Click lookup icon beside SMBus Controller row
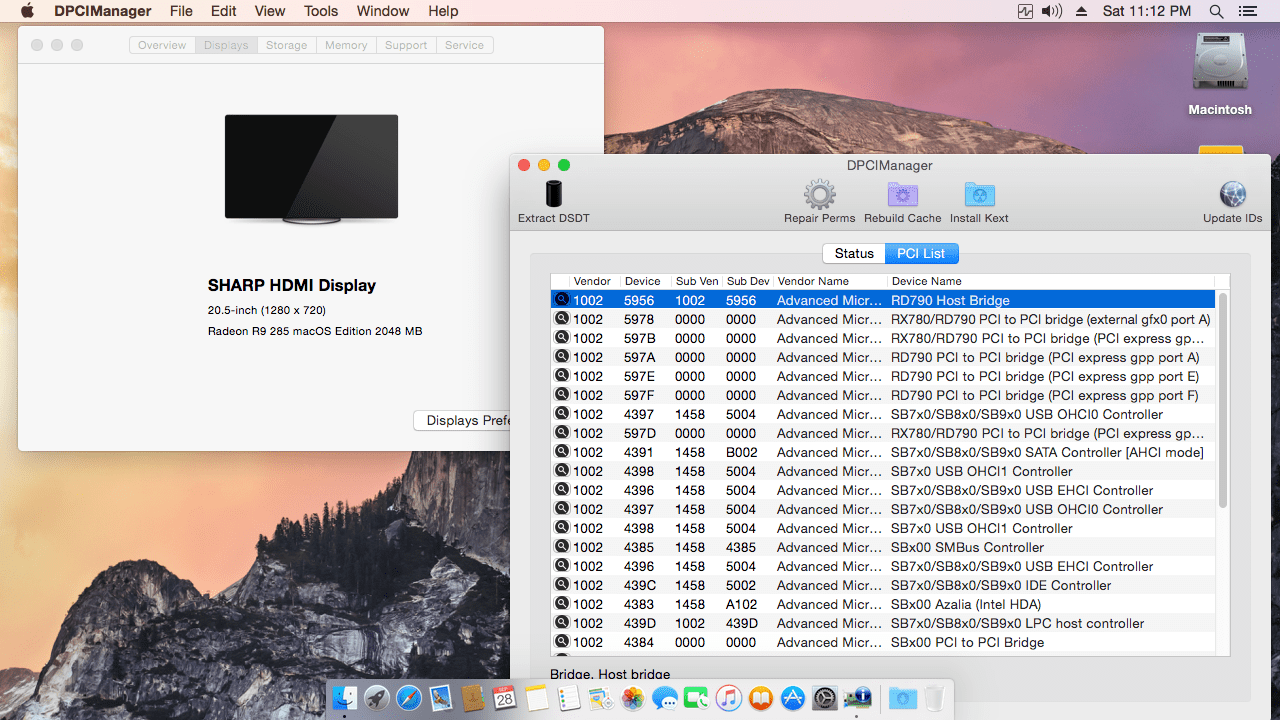 [x=562, y=547]
